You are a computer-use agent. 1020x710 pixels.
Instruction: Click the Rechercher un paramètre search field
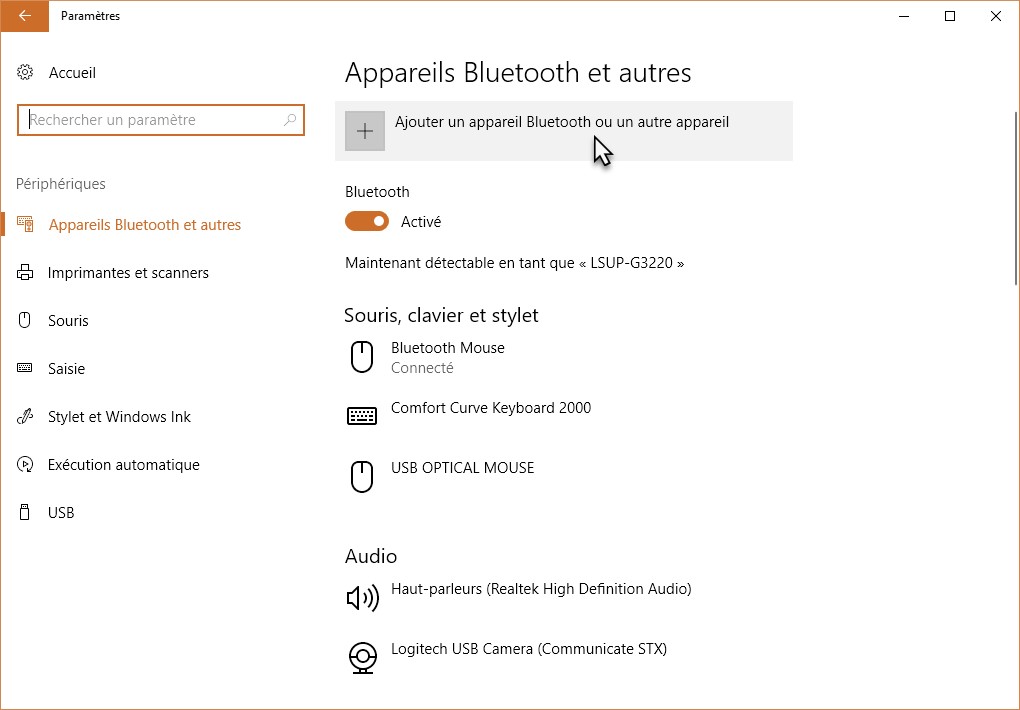click(x=150, y=120)
